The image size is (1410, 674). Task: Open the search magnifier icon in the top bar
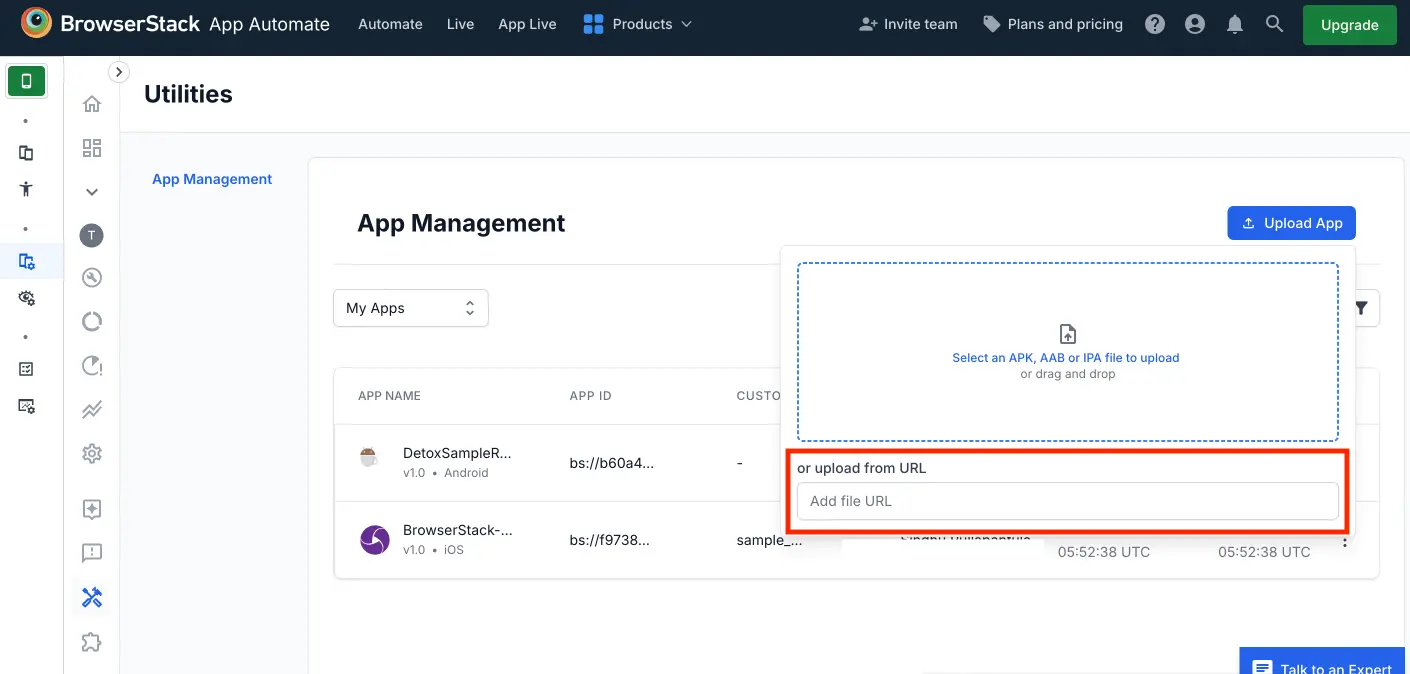click(1274, 23)
